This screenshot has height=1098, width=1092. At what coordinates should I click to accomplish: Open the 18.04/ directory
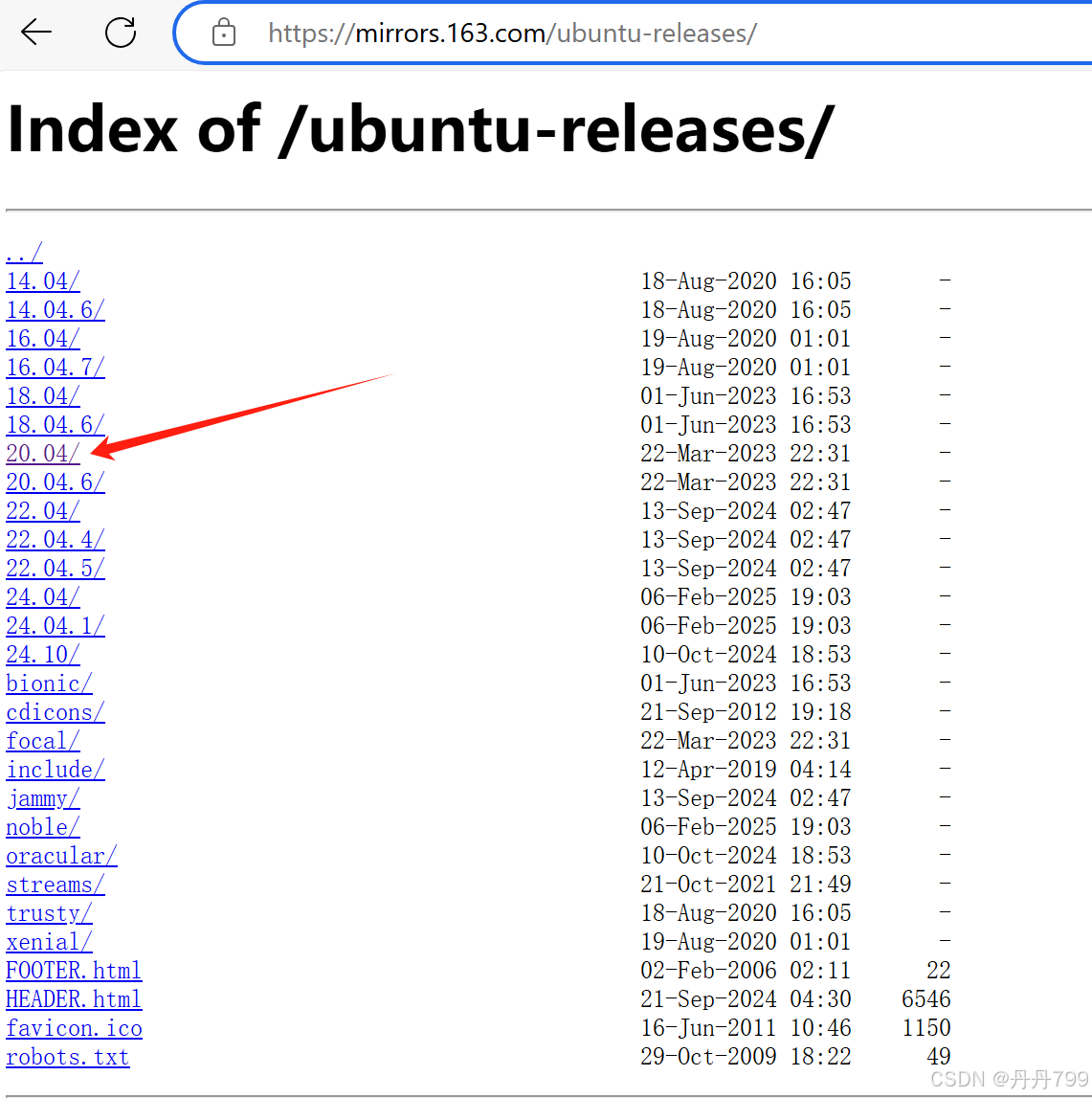coord(43,396)
